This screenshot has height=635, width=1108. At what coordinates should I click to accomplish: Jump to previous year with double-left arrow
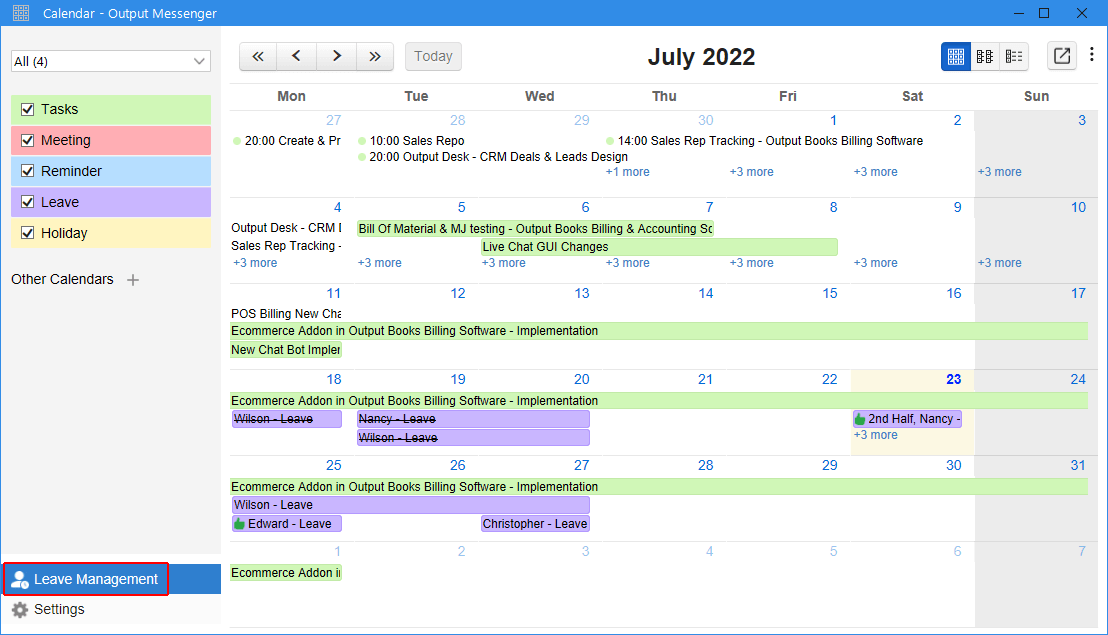pyautogui.click(x=258, y=57)
